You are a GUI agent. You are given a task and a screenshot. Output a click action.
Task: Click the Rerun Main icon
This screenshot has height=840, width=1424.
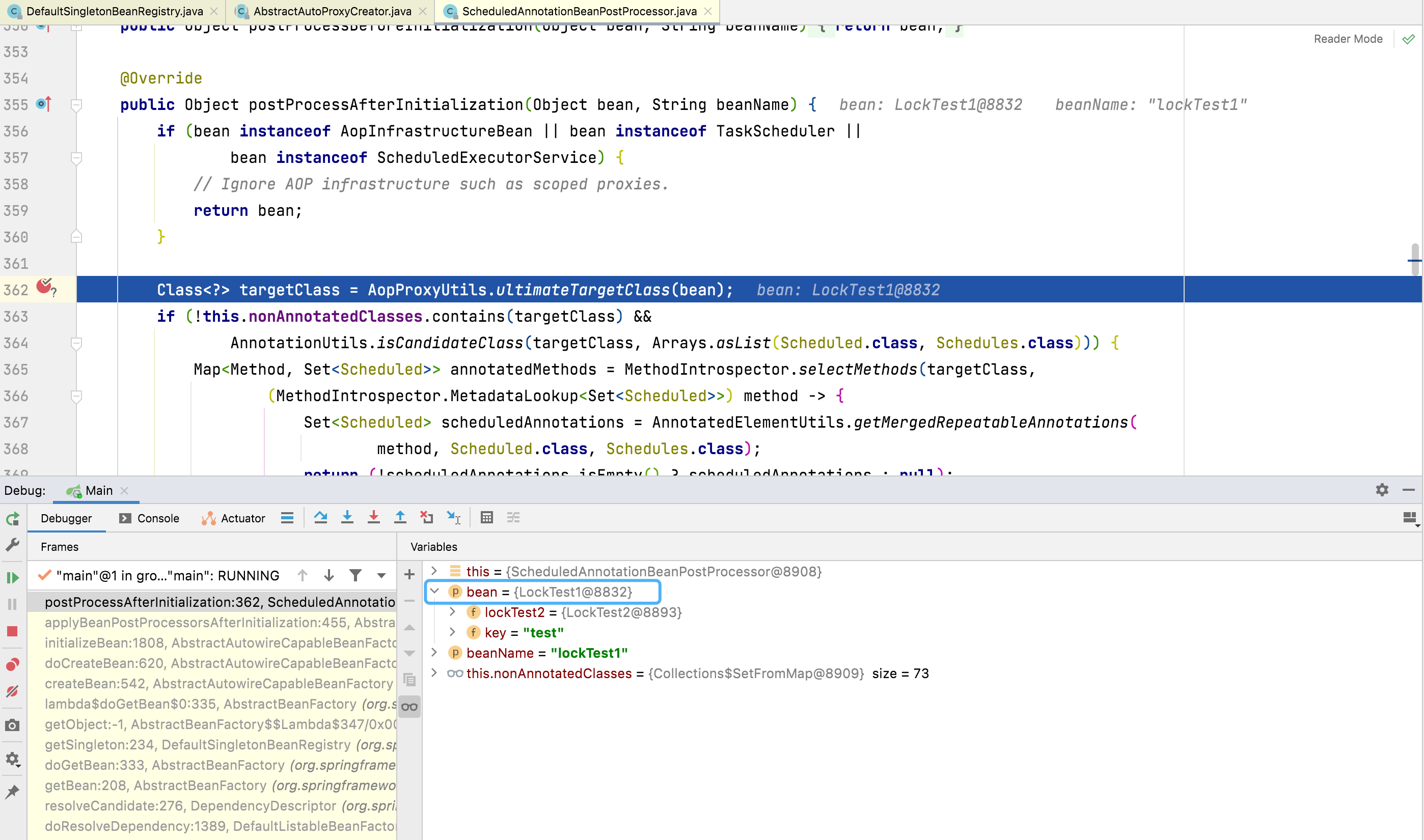pyautogui.click(x=12, y=518)
